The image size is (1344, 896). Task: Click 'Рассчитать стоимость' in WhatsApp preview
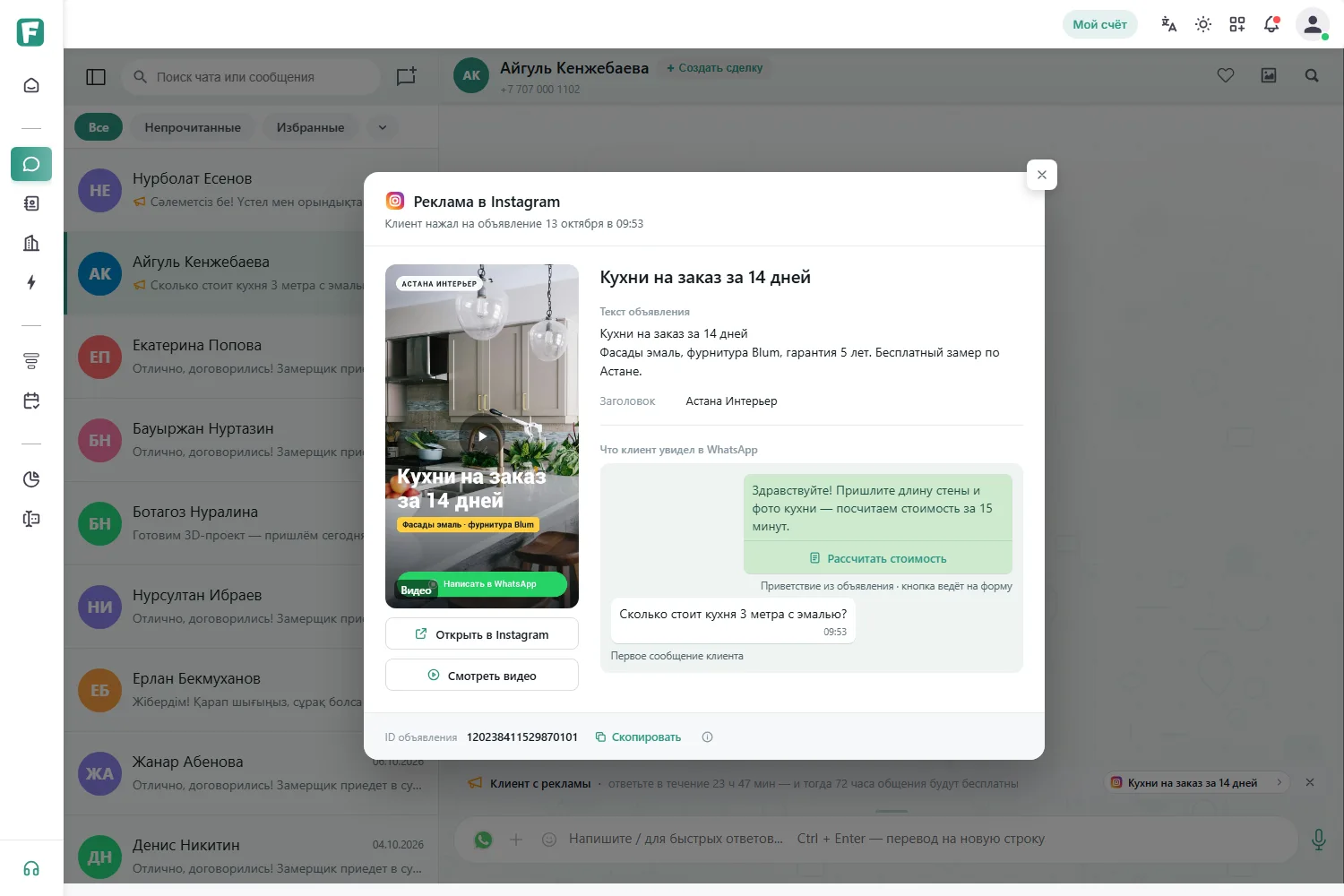(878, 558)
